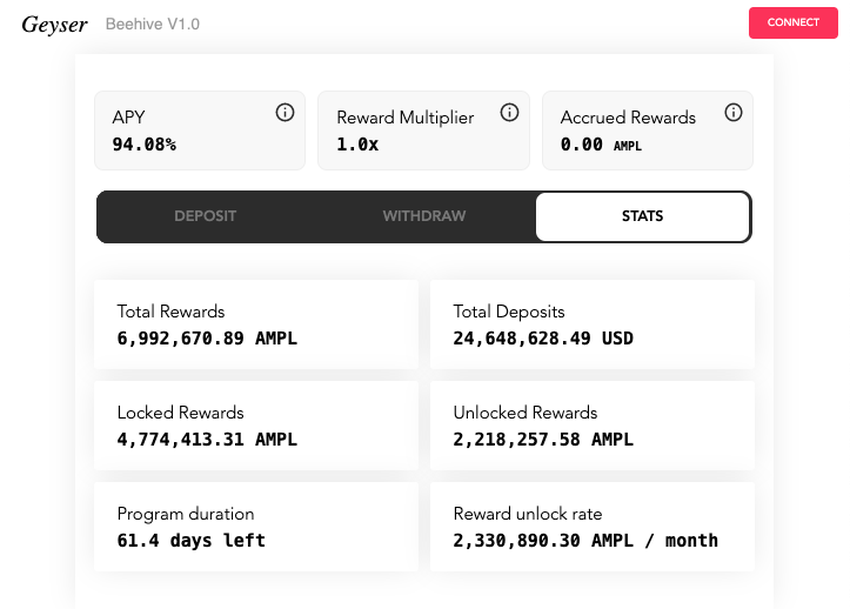The width and height of the screenshot is (850, 609).
Task: Click the 24,648,628.49 USD value
Action: coord(543,338)
